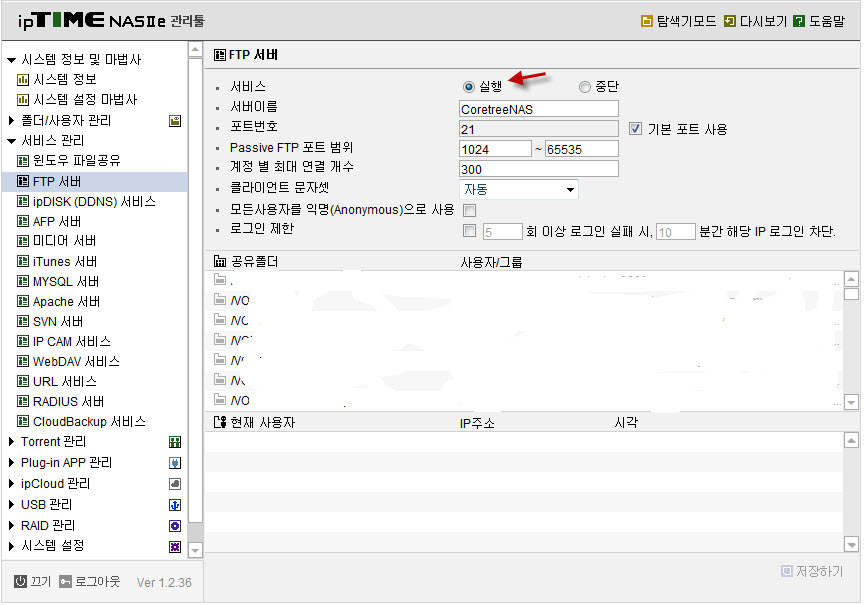
Task: Enable the 로그인 제한 checkbox
Action: click(469, 231)
